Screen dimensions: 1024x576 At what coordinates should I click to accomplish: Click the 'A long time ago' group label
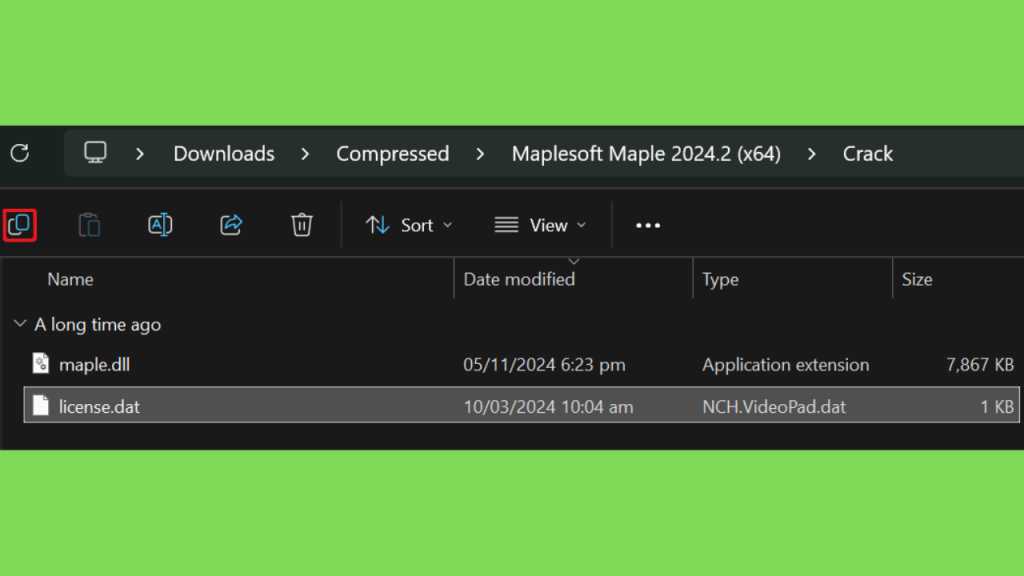pyautogui.click(x=97, y=325)
